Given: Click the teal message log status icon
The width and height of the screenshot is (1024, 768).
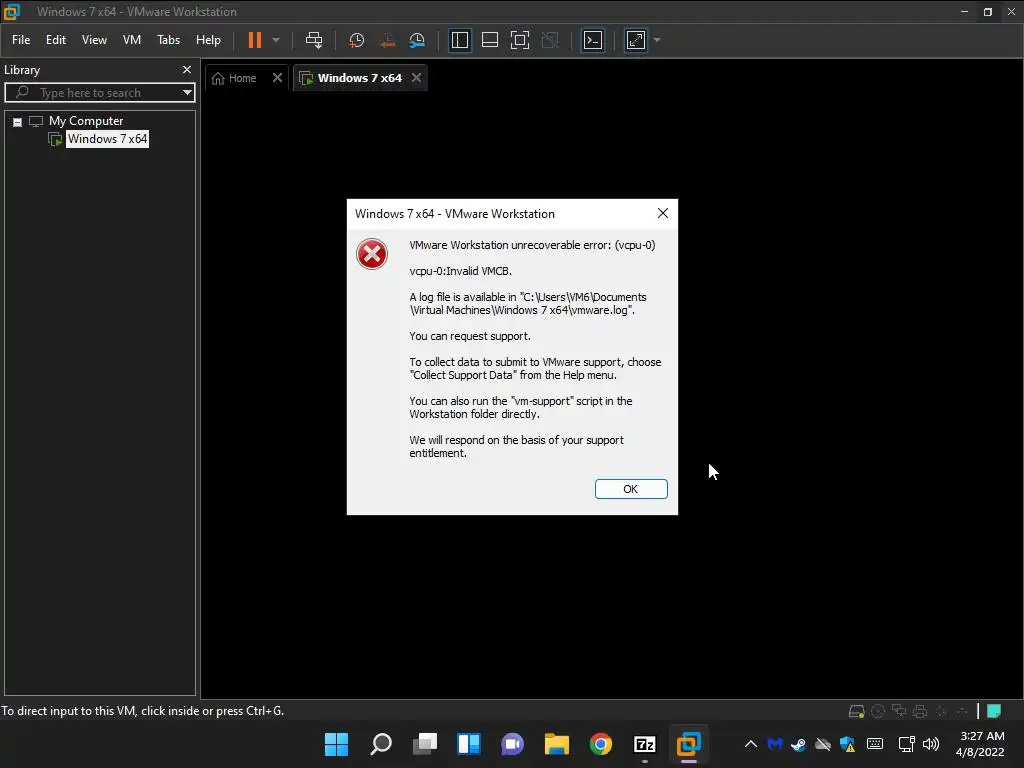Looking at the screenshot, I should tap(994, 711).
